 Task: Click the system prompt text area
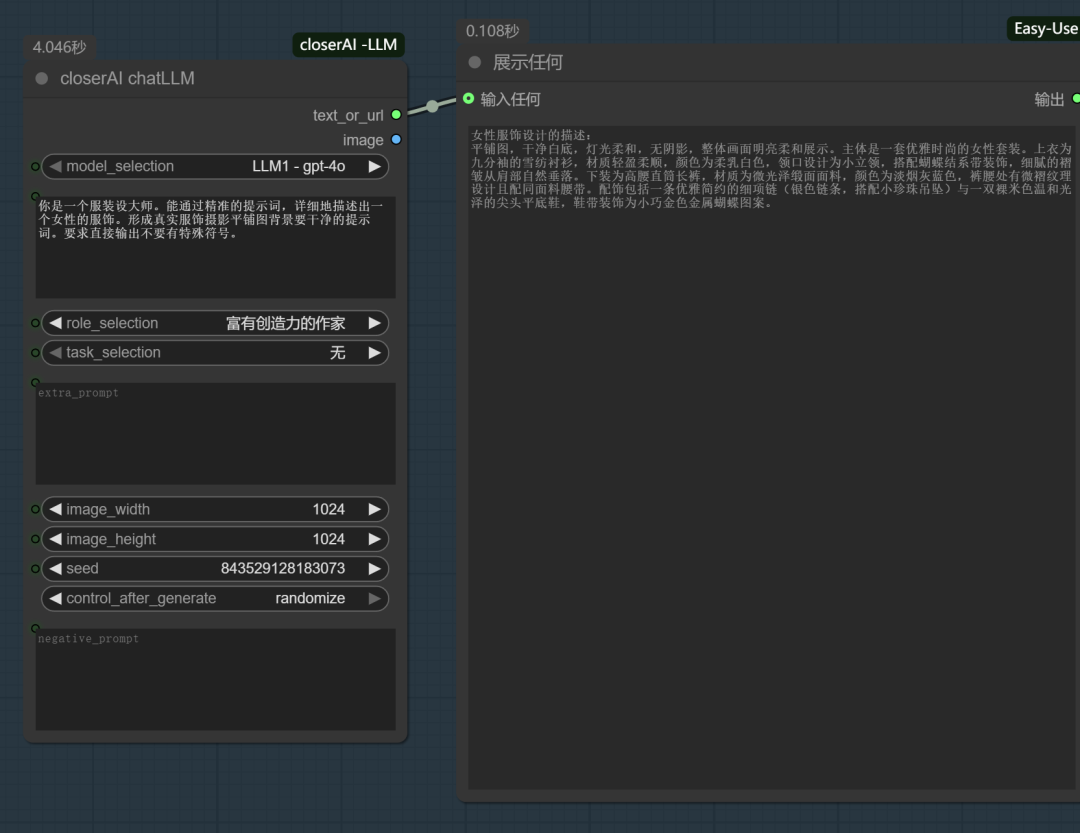click(216, 245)
